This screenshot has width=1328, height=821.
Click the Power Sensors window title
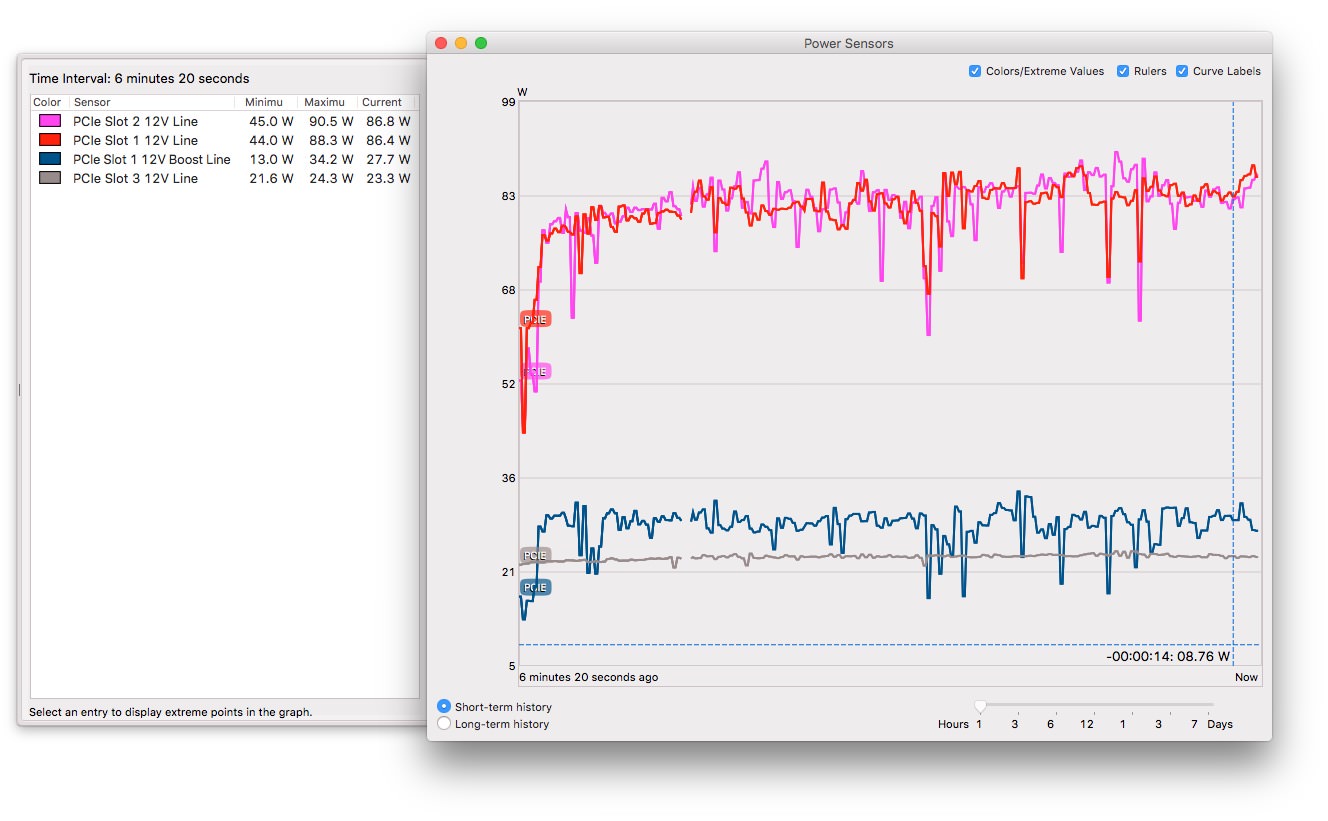tap(849, 43)
